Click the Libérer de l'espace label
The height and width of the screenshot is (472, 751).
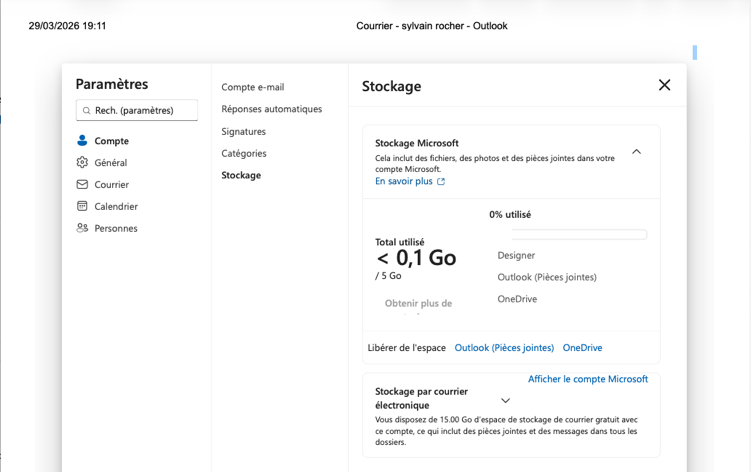tap(407, 348)
